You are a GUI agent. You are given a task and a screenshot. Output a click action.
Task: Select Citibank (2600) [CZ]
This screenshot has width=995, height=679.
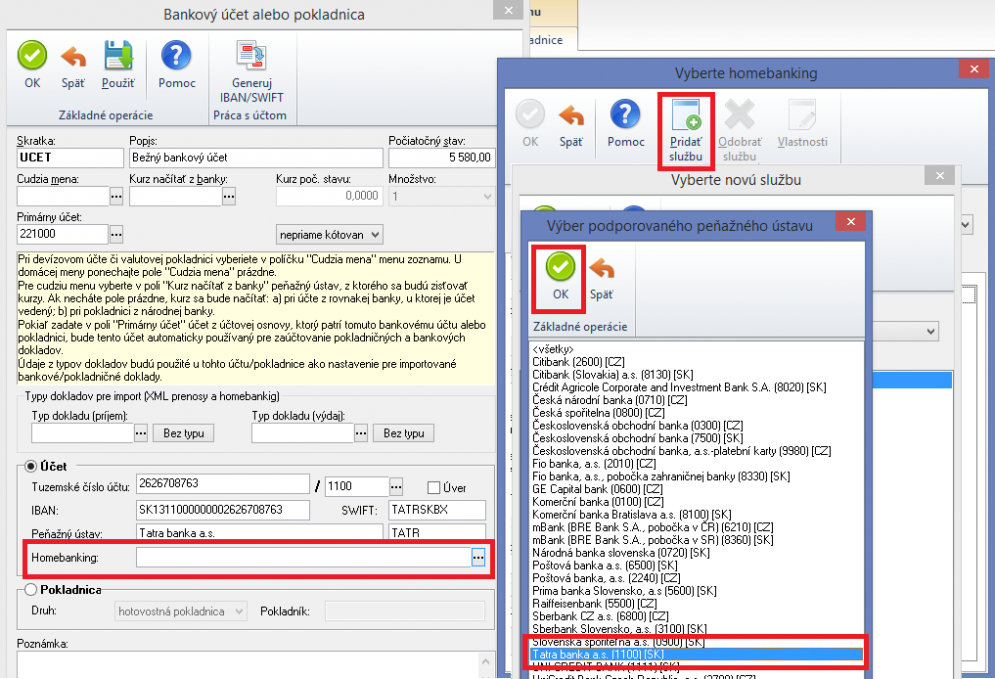(x=578, y=362)
